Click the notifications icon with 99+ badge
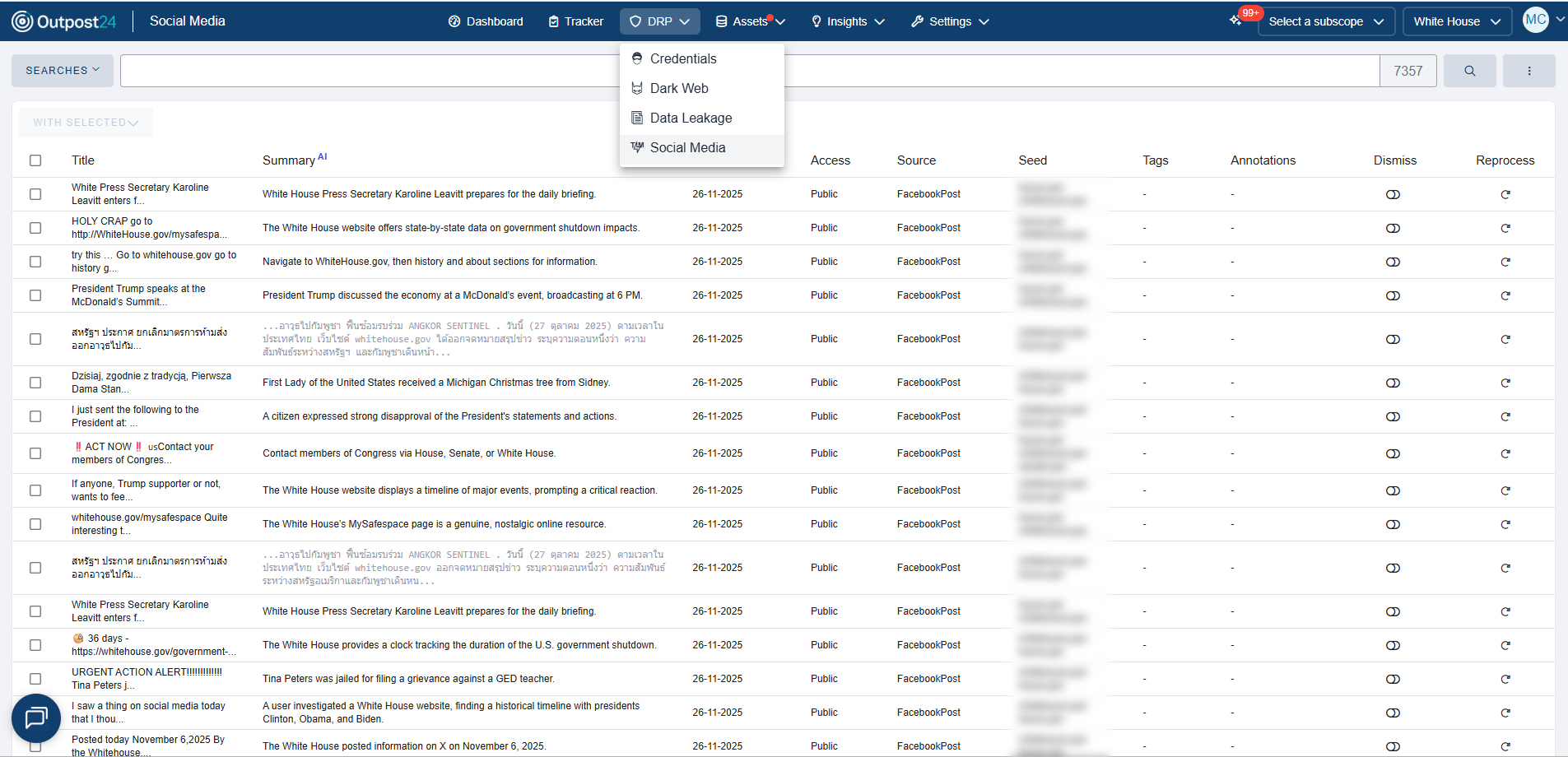 coord(1237,21)
